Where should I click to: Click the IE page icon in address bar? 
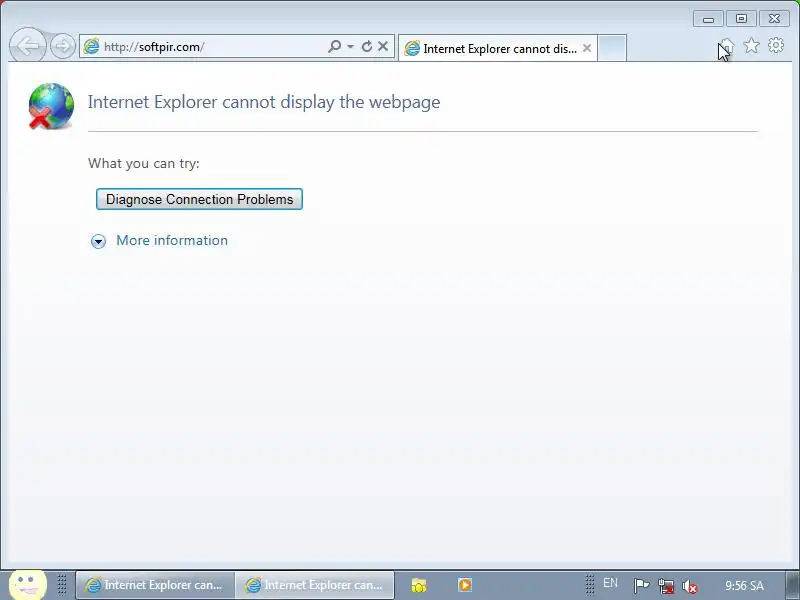pyautogui.click(x=91, y=46)
